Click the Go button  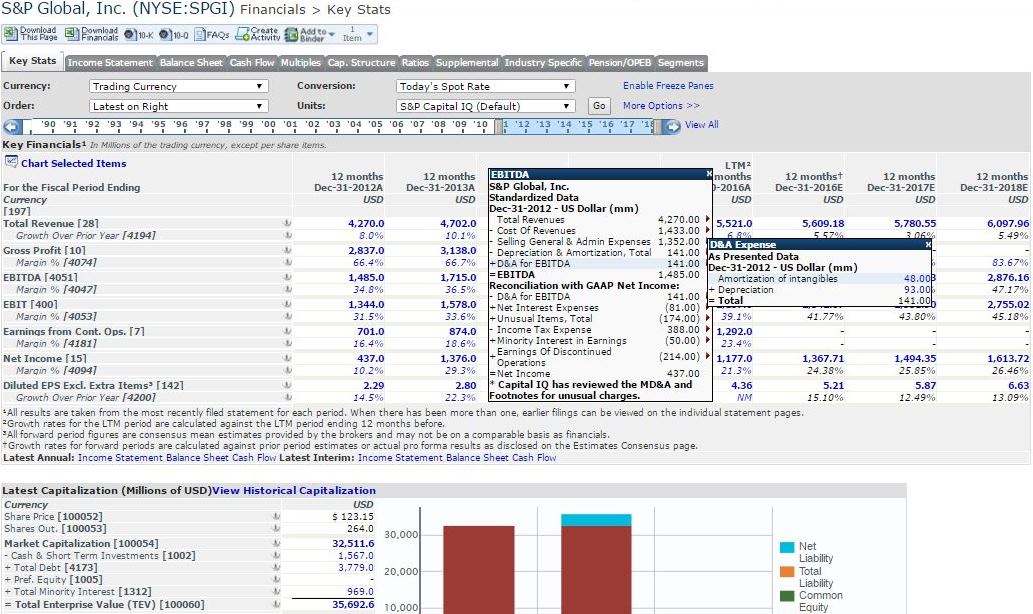pyautogui.click(x=599, y=106)
